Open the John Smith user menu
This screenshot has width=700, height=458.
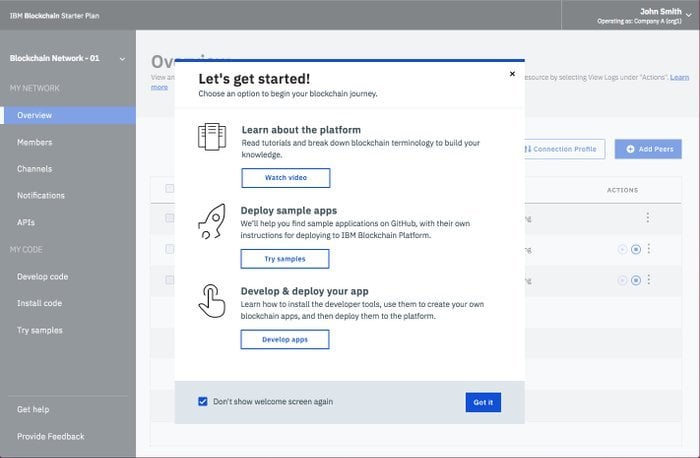(x=688, y=16)
